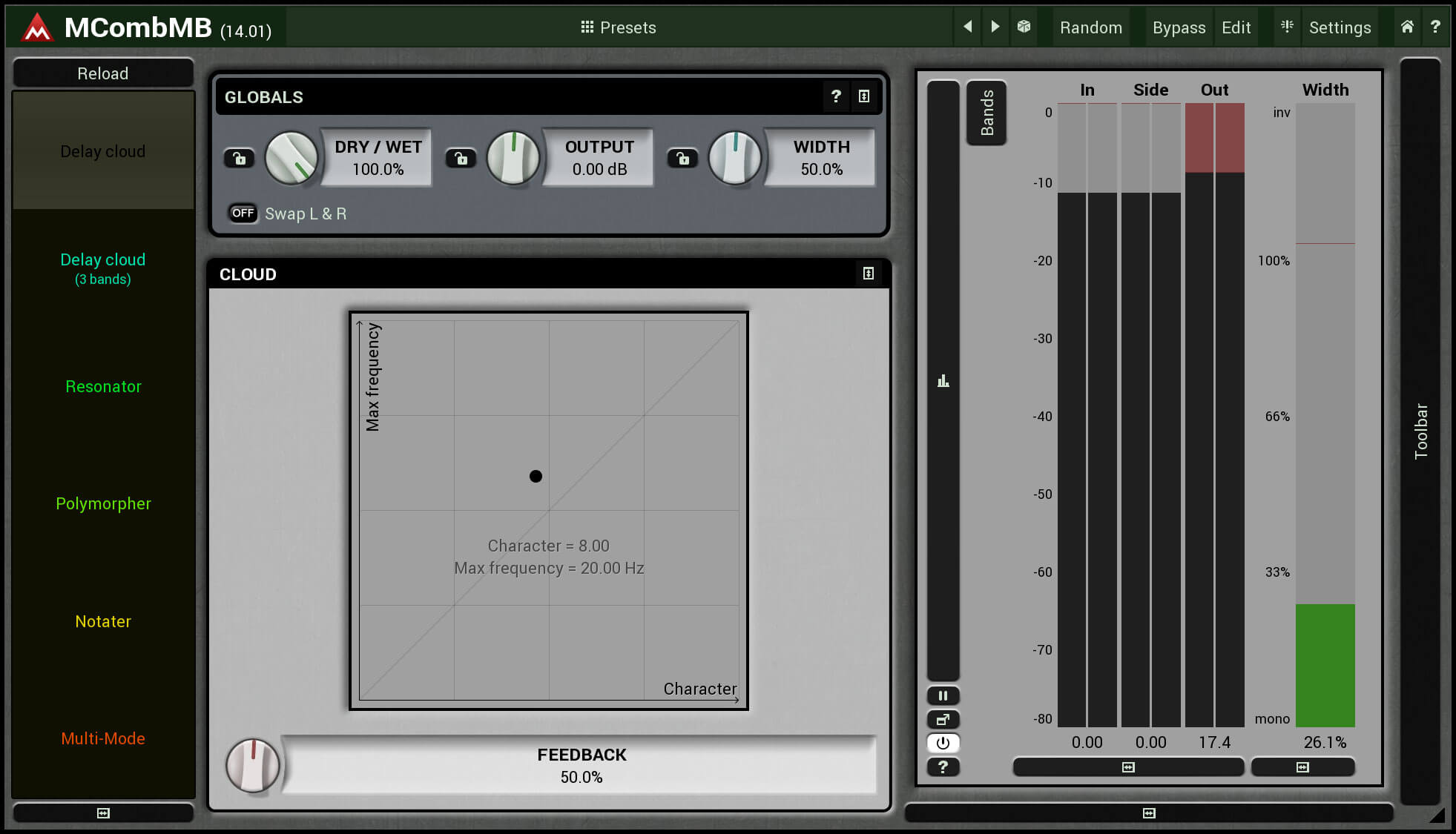Pause the meters
This screenshot has height=834, width=1456.
(943, 695)
